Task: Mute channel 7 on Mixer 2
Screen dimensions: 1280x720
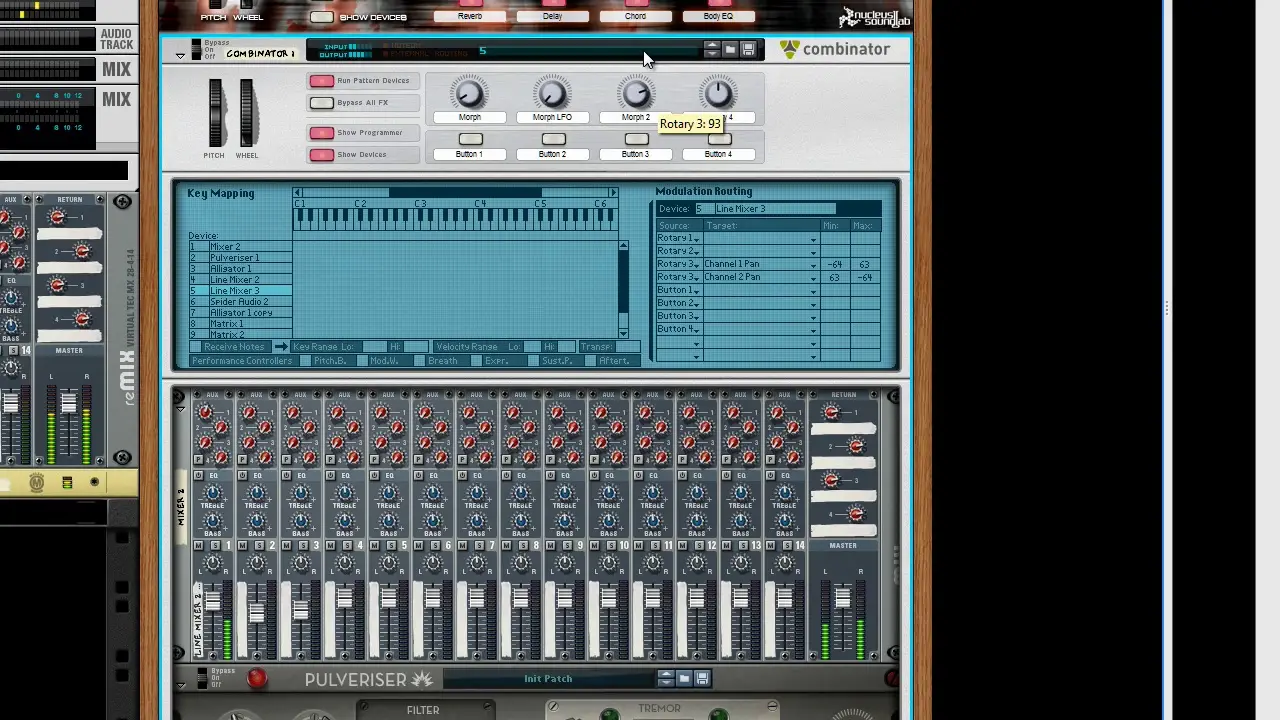Action: (x=462, y=545)
